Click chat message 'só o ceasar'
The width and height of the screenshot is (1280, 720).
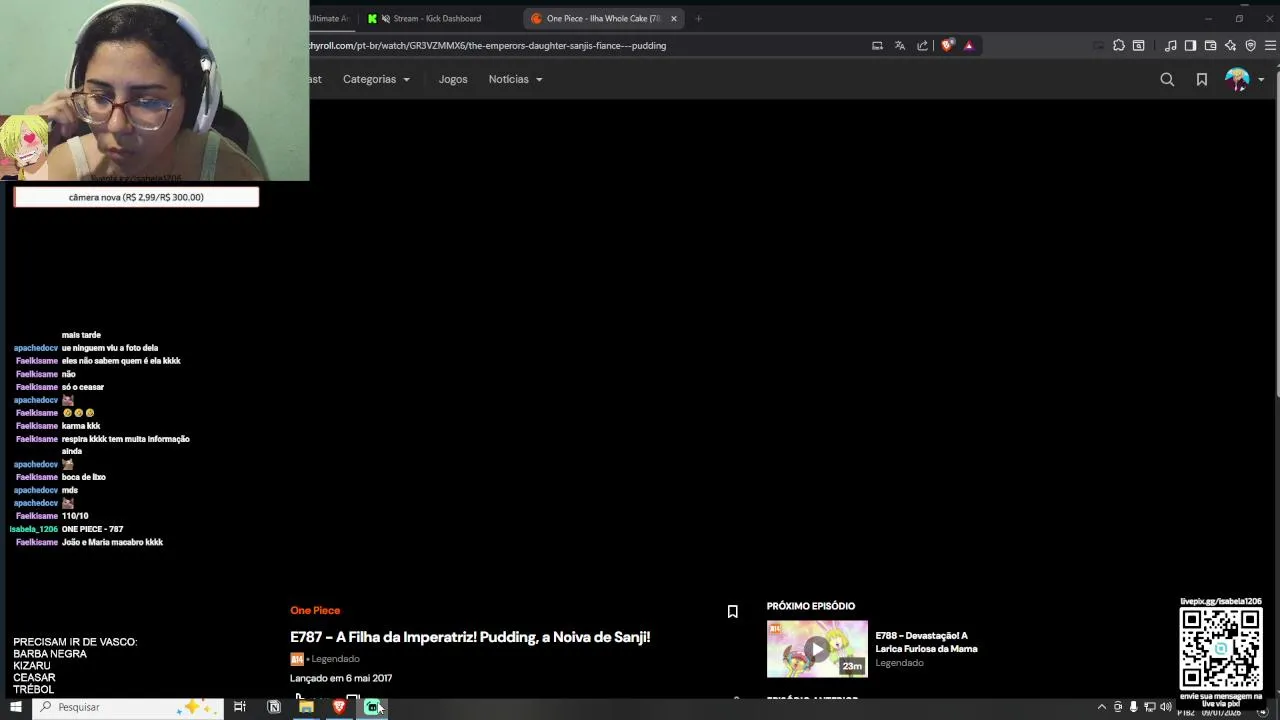pyautogui.click(x=83, y=387)
